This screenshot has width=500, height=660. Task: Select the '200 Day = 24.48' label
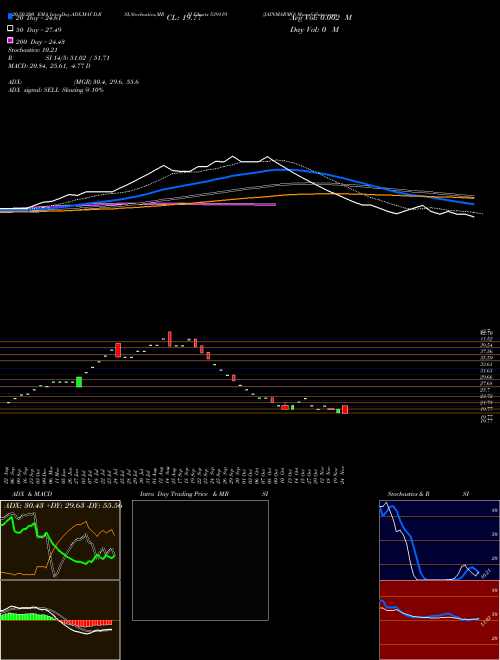coord(40,42)
